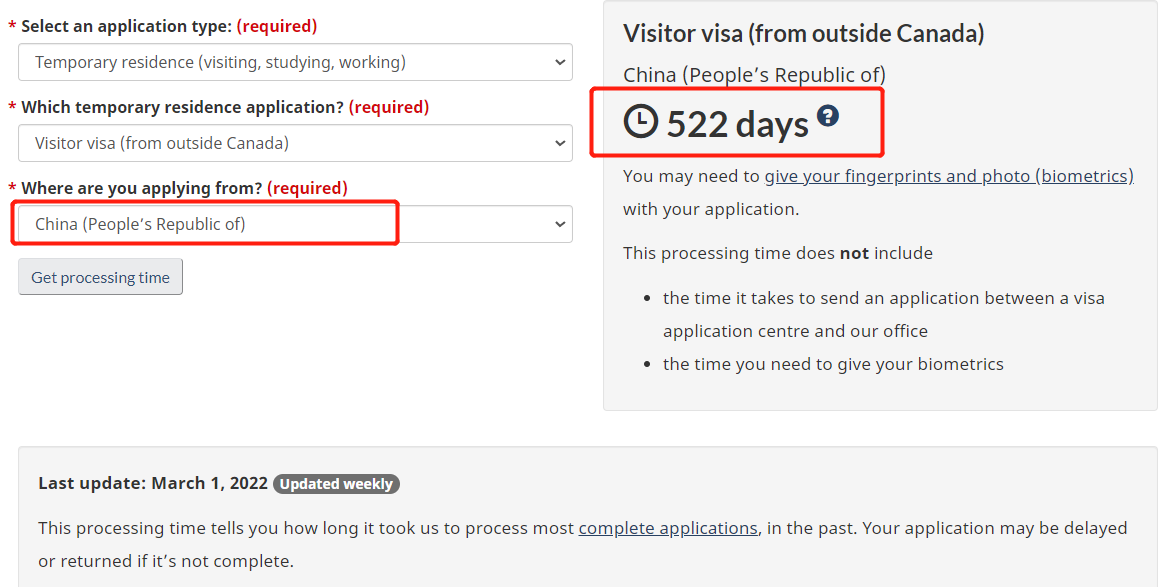Click the 522 days processing time text
Viewport: 1175px width, 587px height.
coord(737,124)
